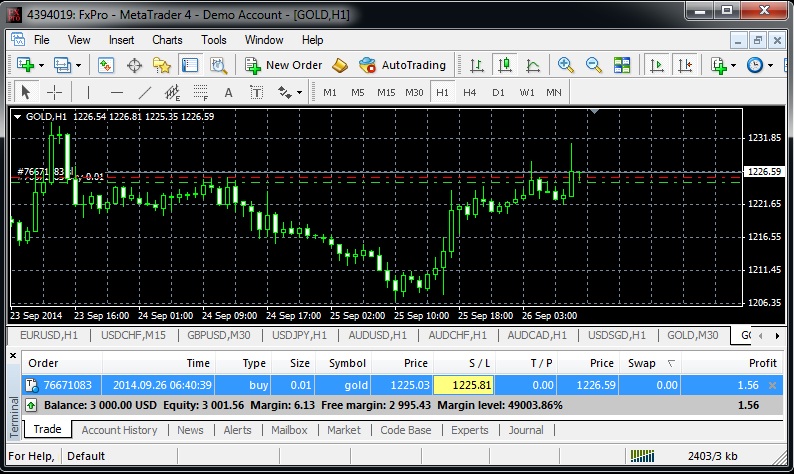Pick the trendline drawing tool
This screenshot has height=474, width=794.
coord(144,92)
